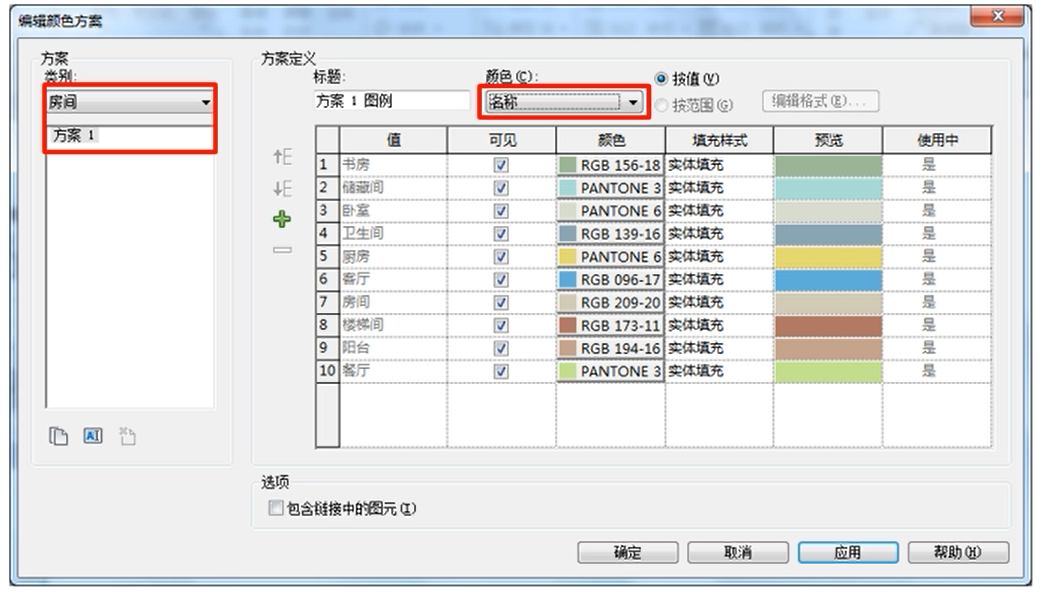Screen dimensions: 1046x599
Task: Close the 编辑颜色方案 dialog
Action: [996, 16]
